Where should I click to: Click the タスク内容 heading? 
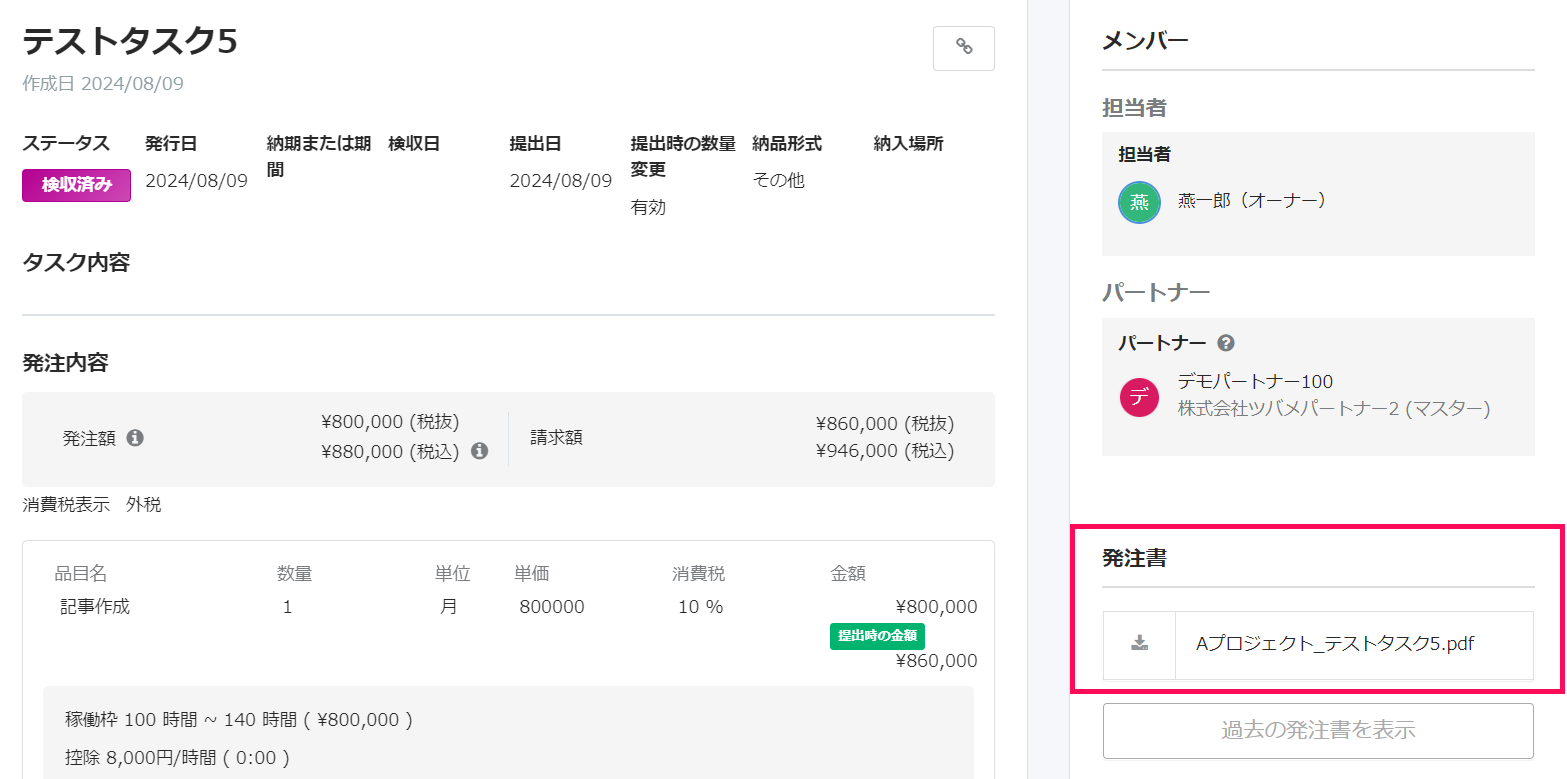pyautogui.click(x=76, y=263)
